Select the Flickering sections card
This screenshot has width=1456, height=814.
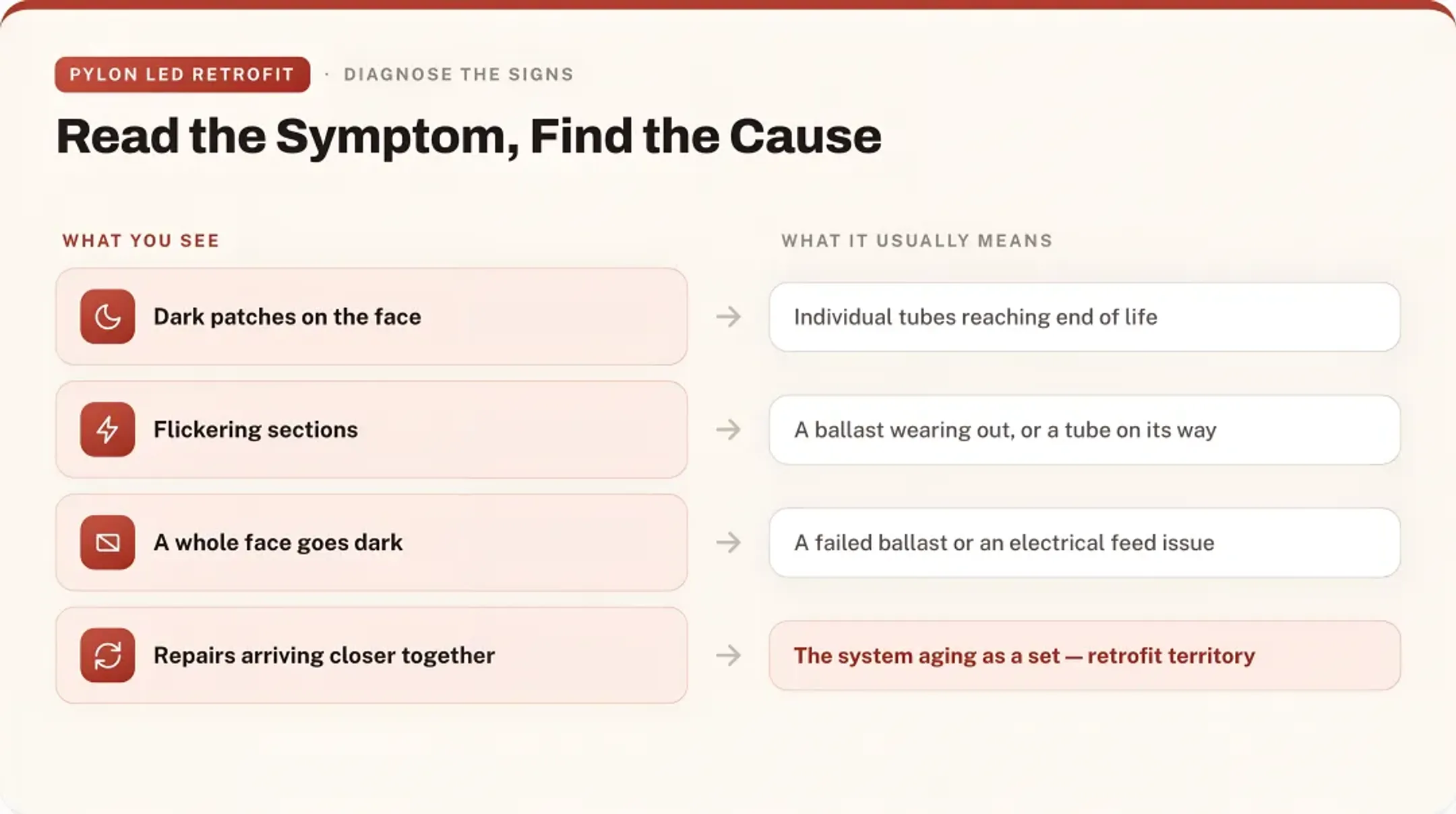click(371, 429)
